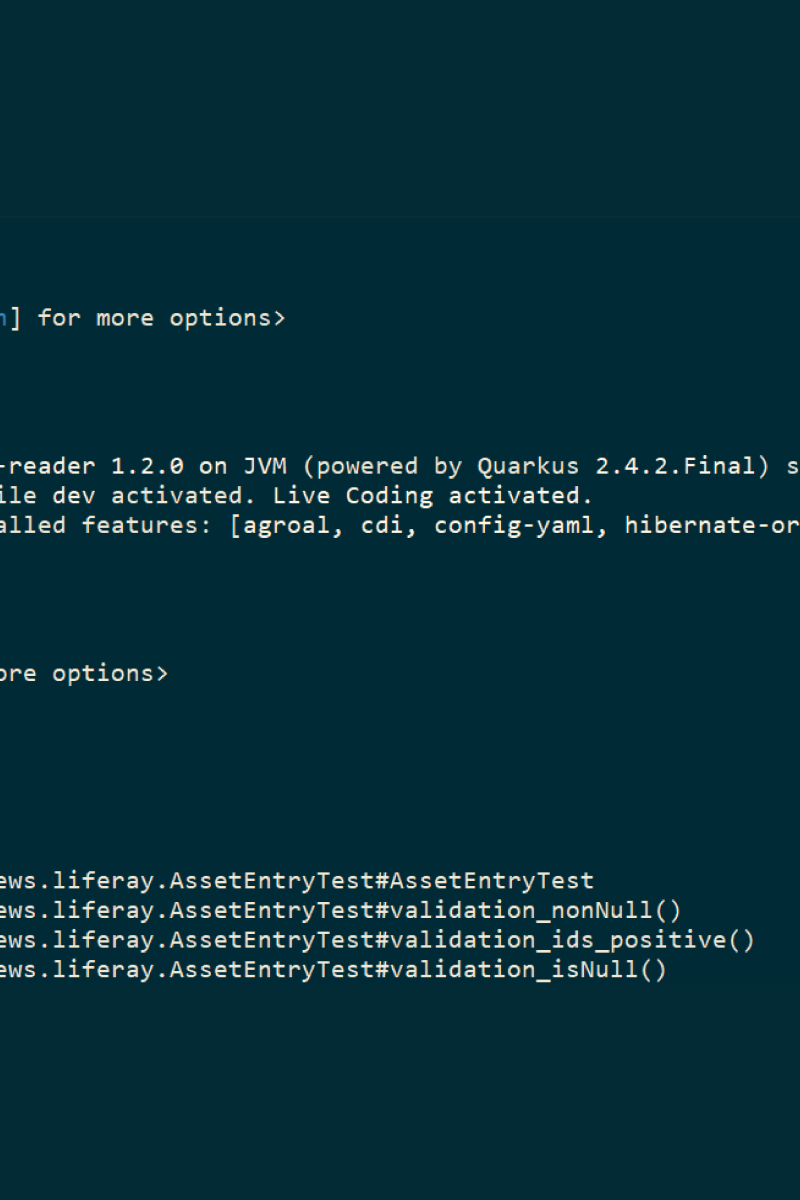The height and width of the screenshot is (1200, 800).
Task: Click the faint horizontal divider above terminal output
Action: tap(400, 217)
